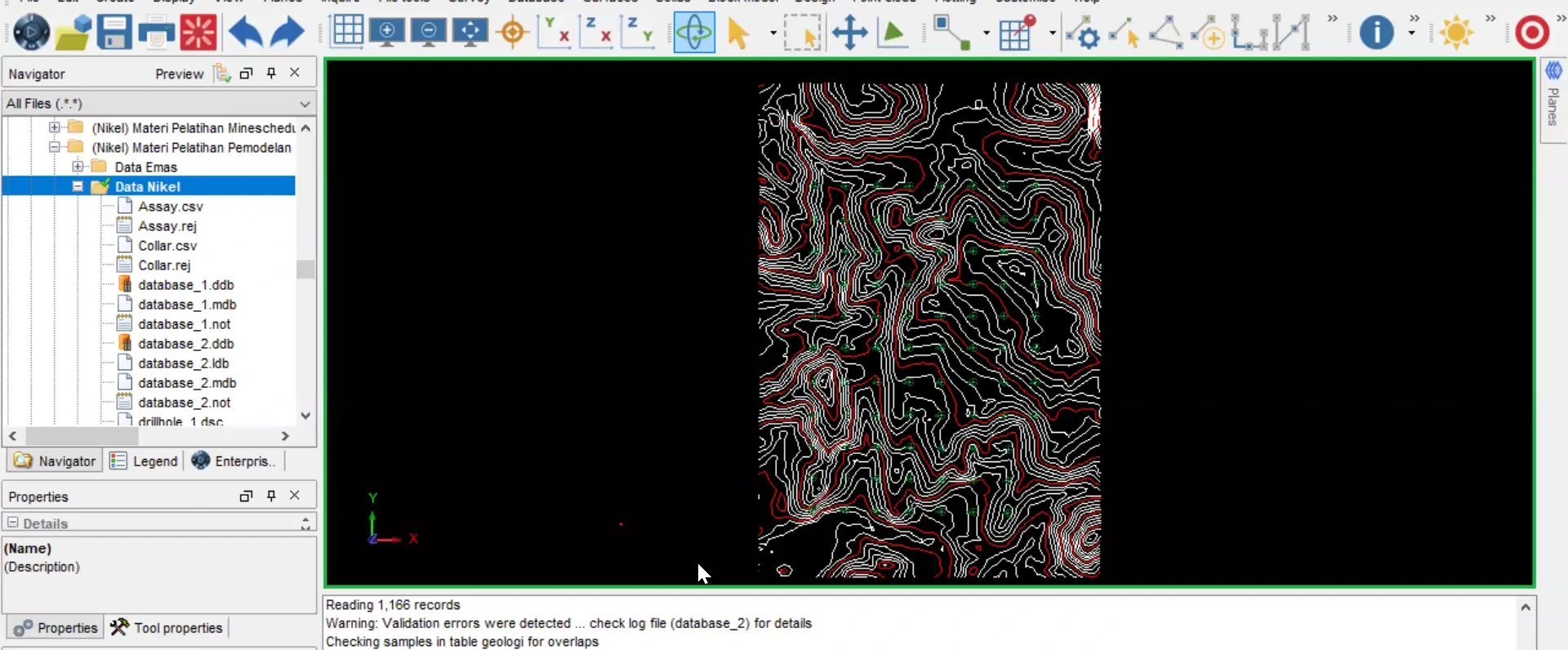
Task: Click the Zoom out monitor icon
Action: pos(429,33)
